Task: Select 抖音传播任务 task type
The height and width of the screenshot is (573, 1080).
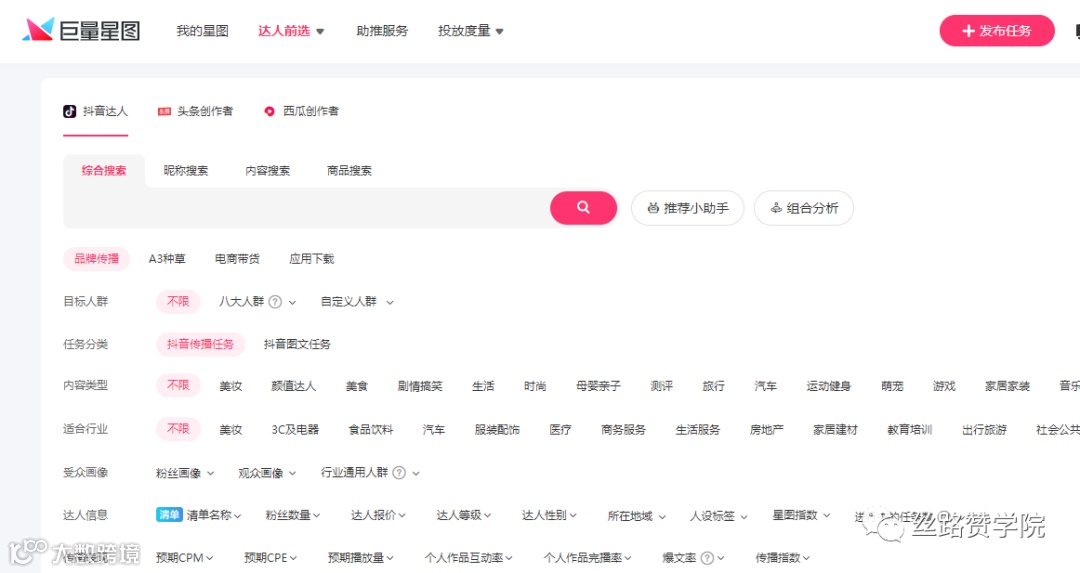Action: [200, 344]
